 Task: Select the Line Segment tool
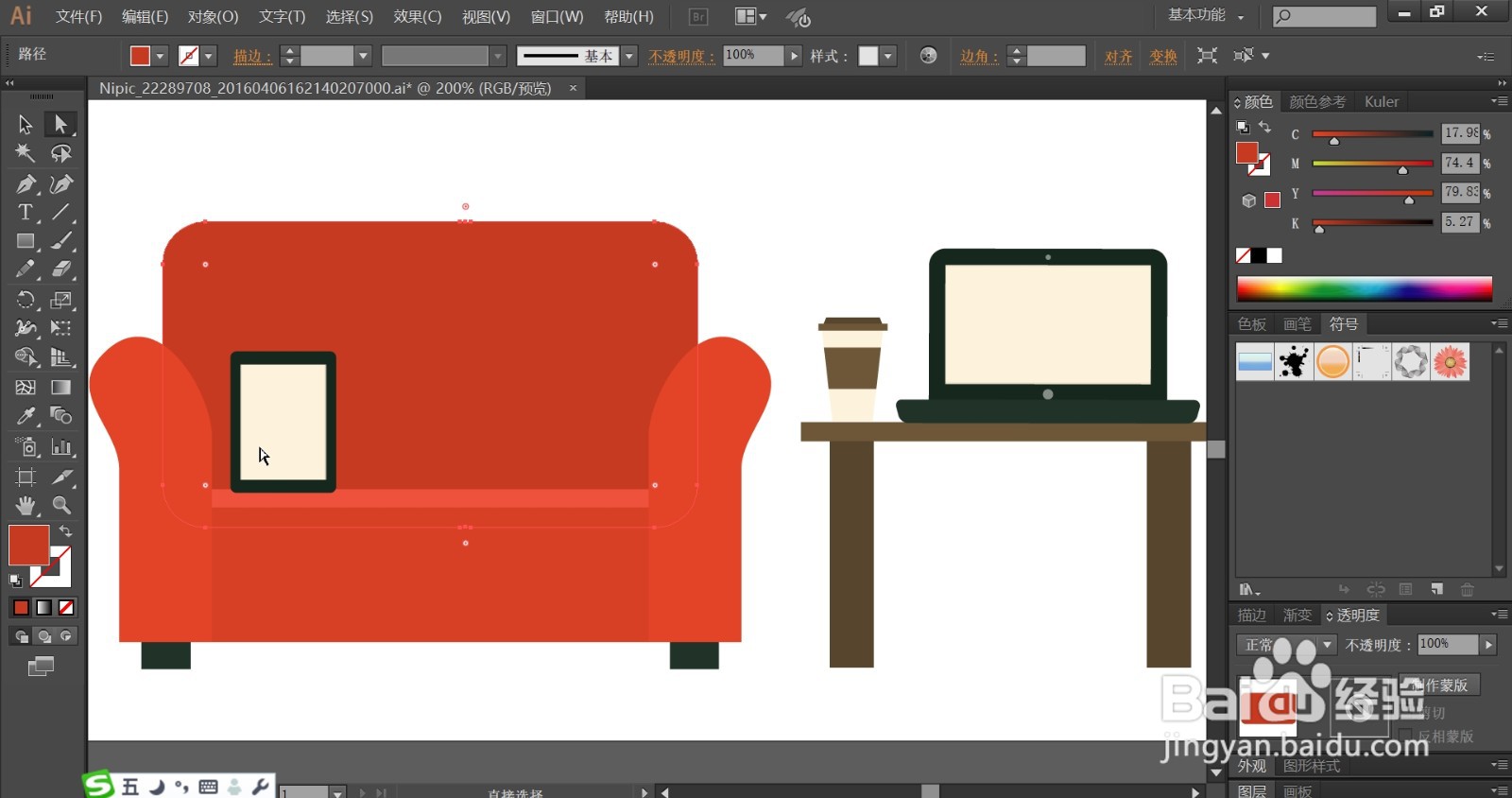(x=61, y=212)
